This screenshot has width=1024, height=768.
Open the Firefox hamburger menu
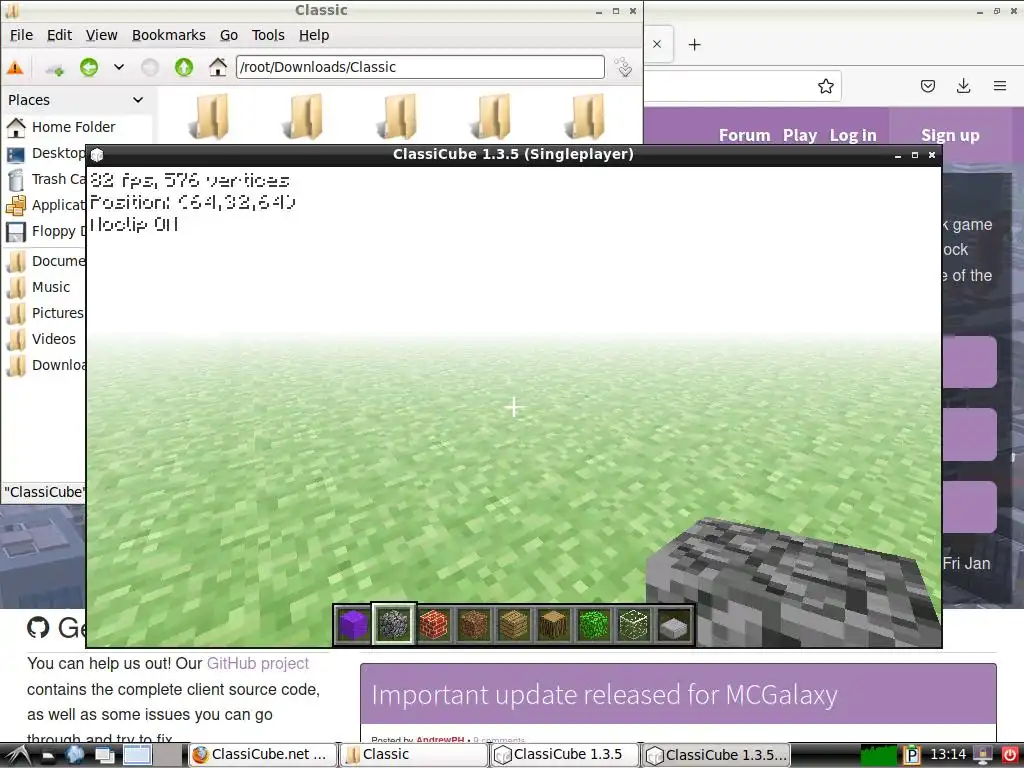tap(1000, 86)
